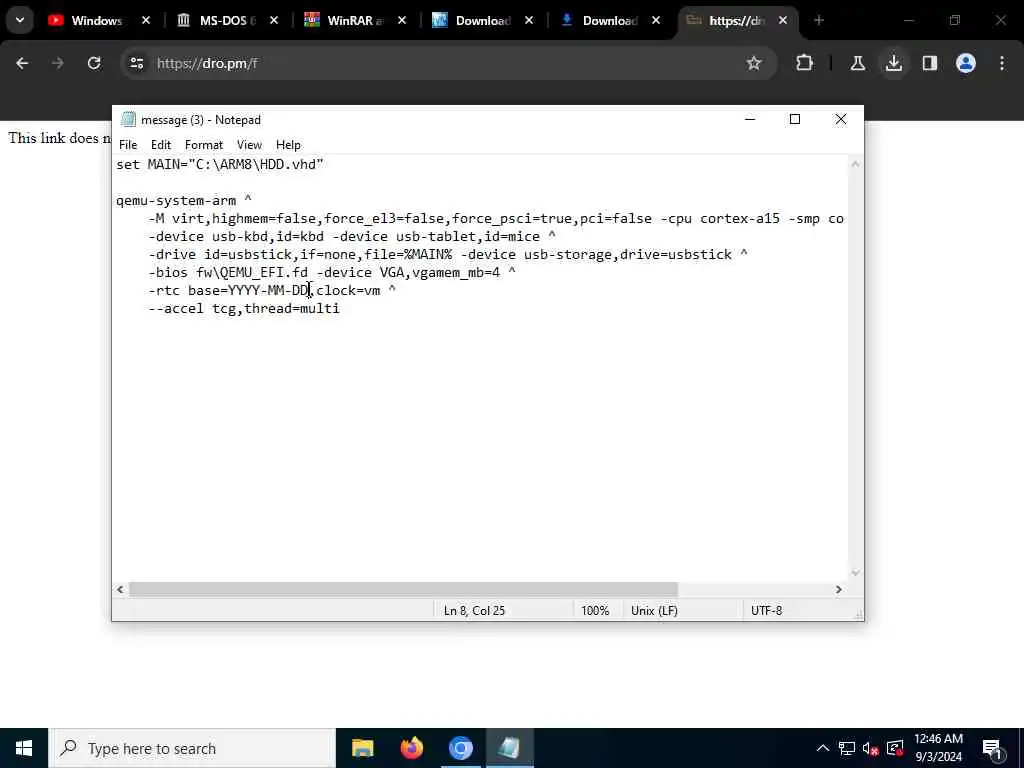Screen dimensions: 1024x768
Task: Close the MS-DOS 6 tab
Action: coord(274,20)
